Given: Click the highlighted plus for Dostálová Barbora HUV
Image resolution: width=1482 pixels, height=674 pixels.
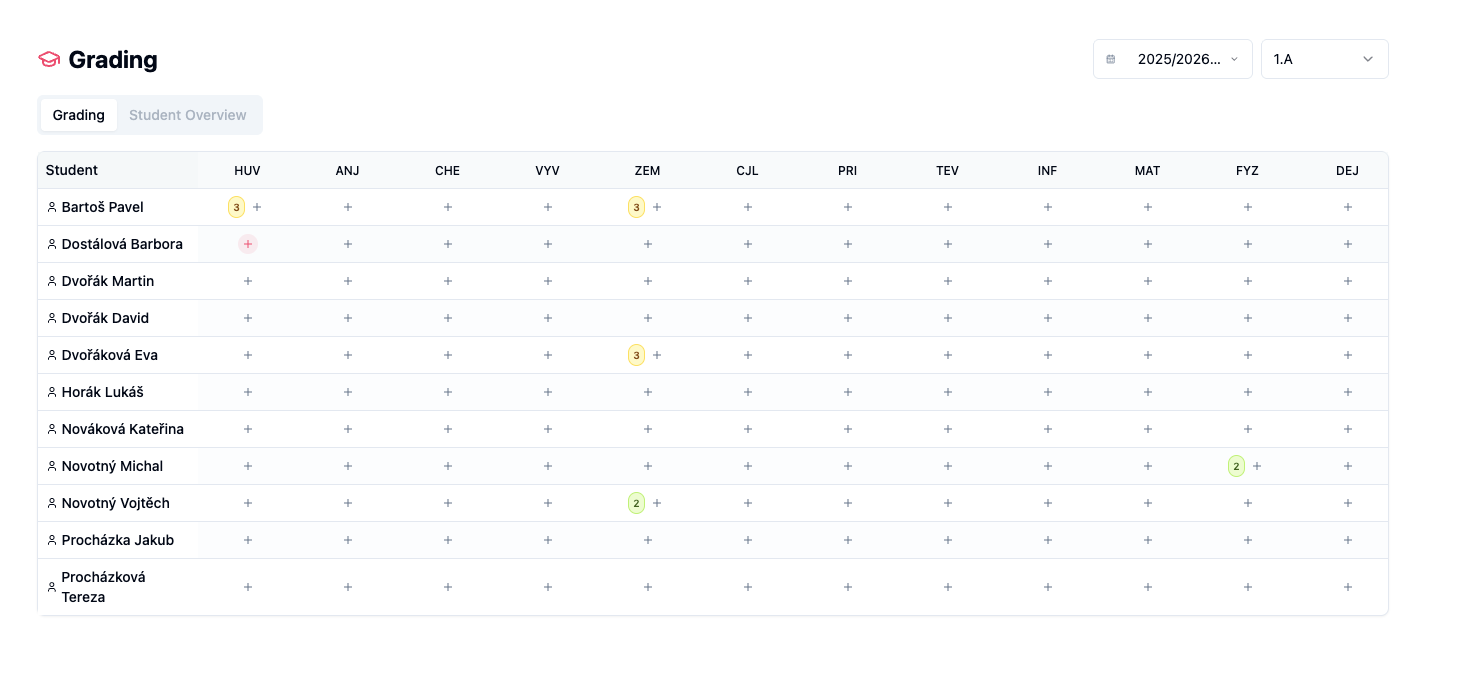Looking at the screenshot, I should pyautogui.click(x=248, y=244).
